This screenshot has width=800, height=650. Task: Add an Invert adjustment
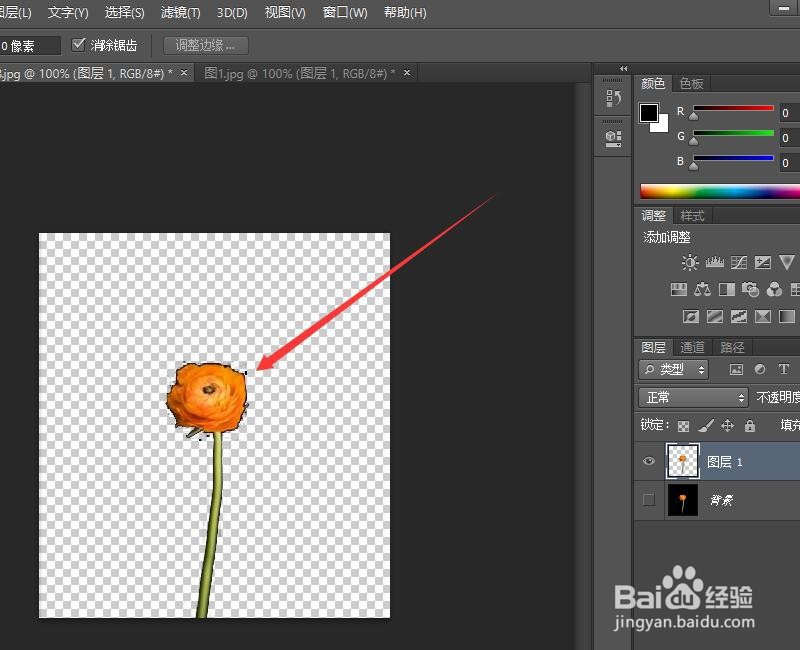tap(690, 317)
